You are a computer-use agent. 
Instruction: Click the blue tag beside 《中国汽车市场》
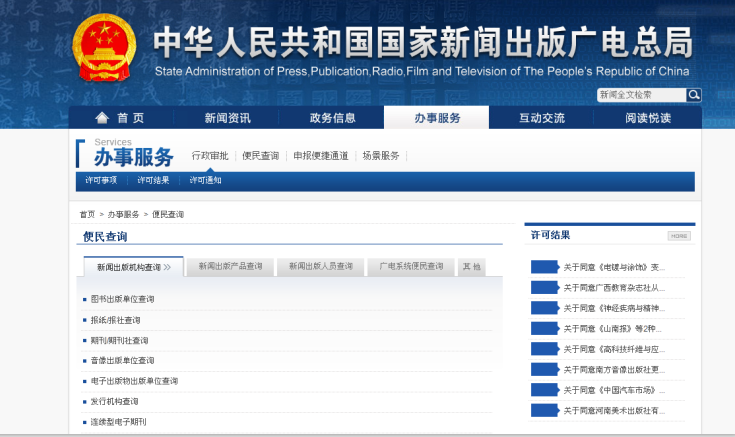coord(545,390)
